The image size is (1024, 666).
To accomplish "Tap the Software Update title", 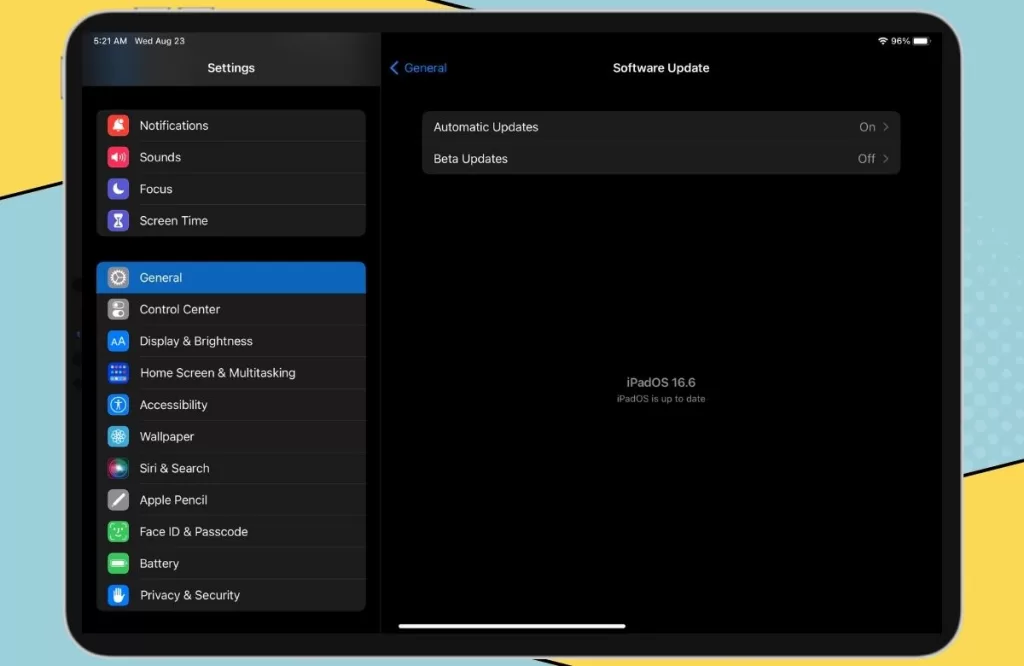I will [x=661, y=68].
